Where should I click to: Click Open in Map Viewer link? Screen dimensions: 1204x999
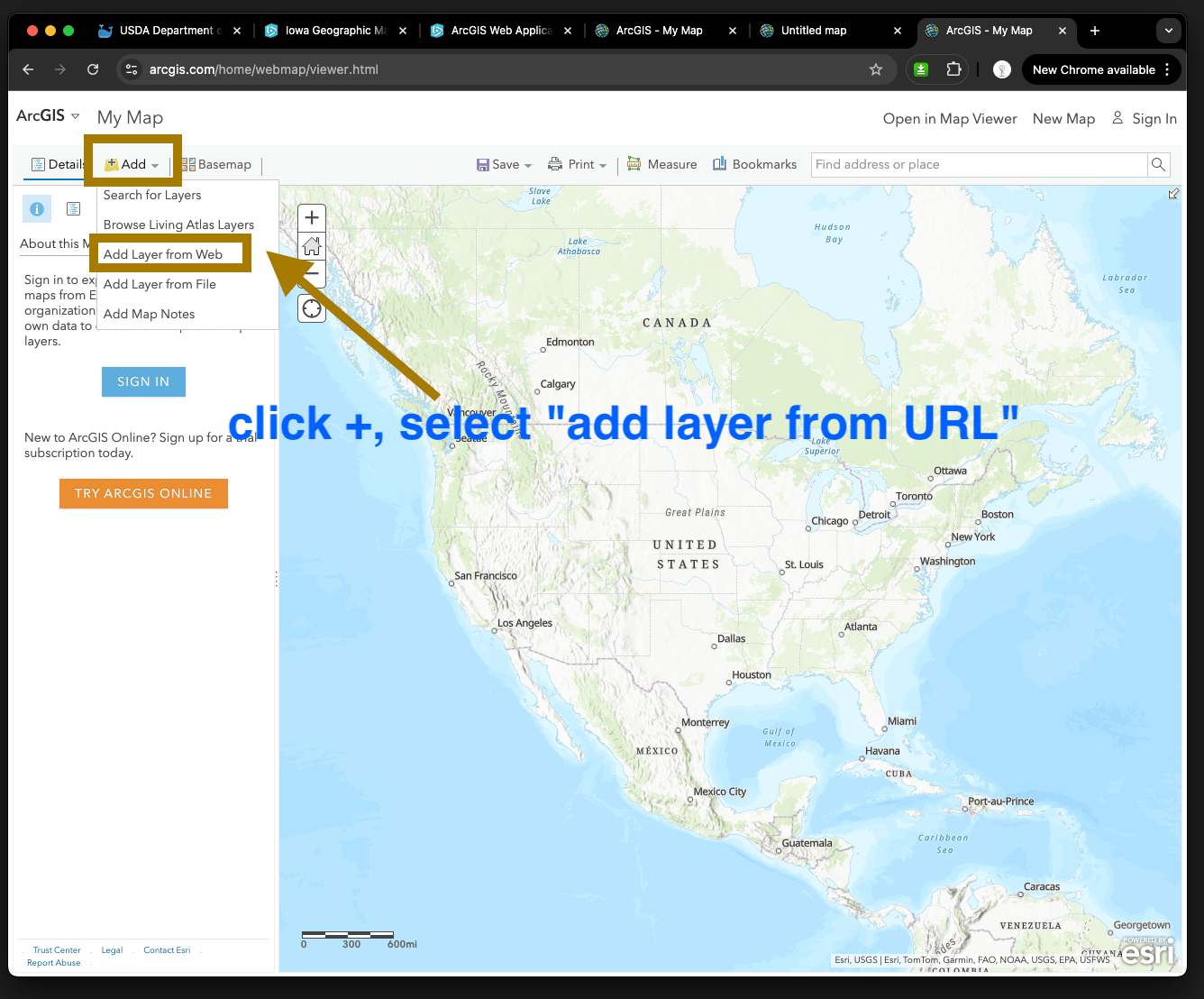tap(950, 119)
